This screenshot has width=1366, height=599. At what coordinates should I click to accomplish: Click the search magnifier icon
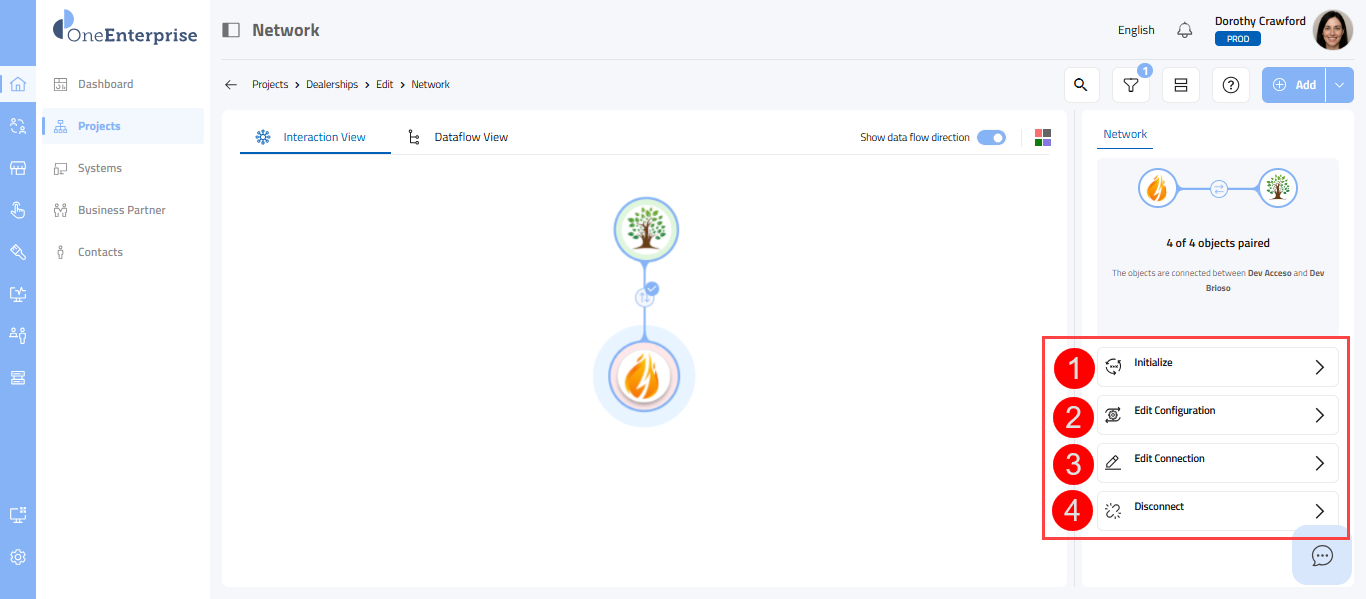1080,85
